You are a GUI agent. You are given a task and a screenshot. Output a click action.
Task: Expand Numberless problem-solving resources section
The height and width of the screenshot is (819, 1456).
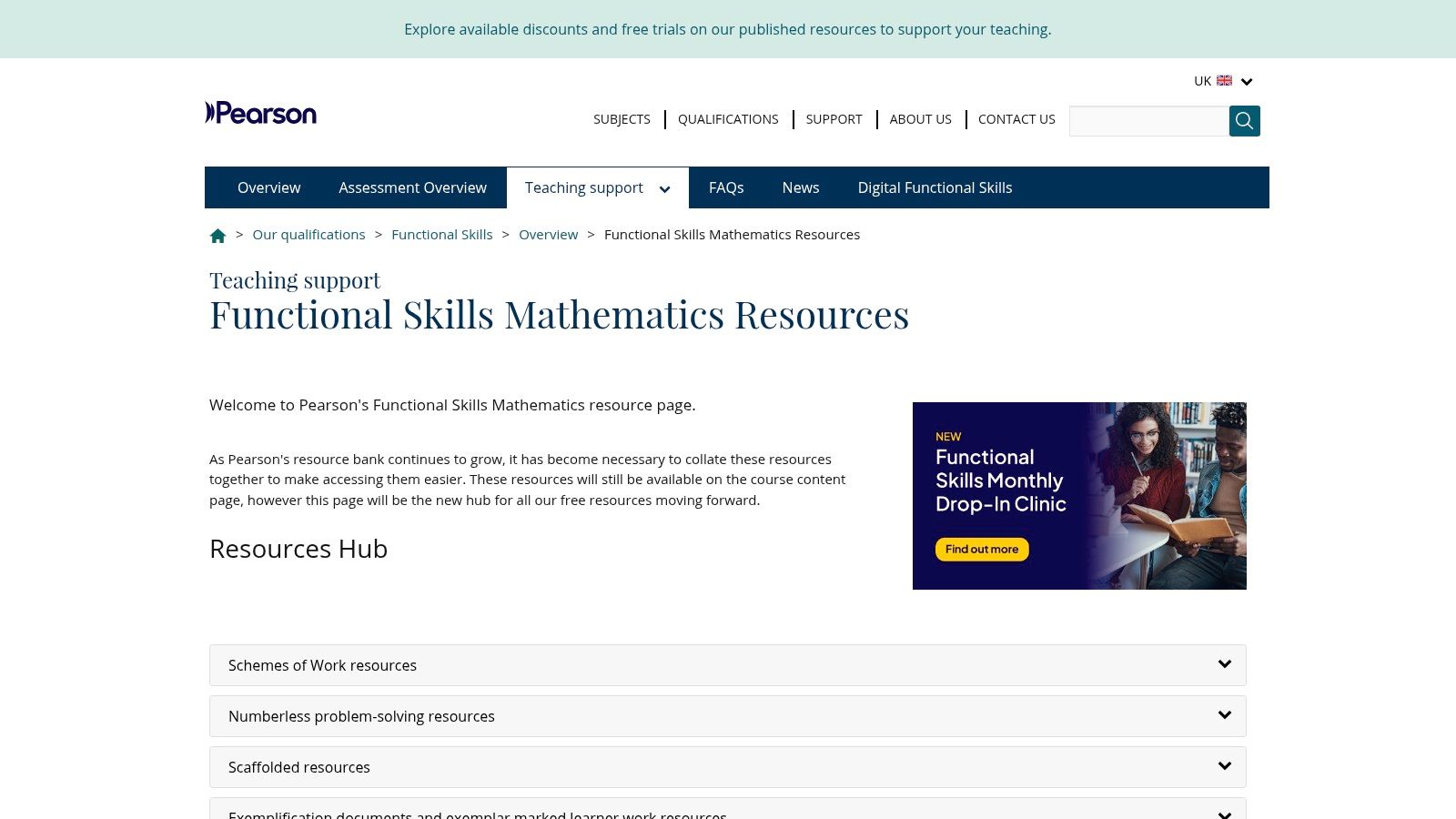click(x=728, y=716)
